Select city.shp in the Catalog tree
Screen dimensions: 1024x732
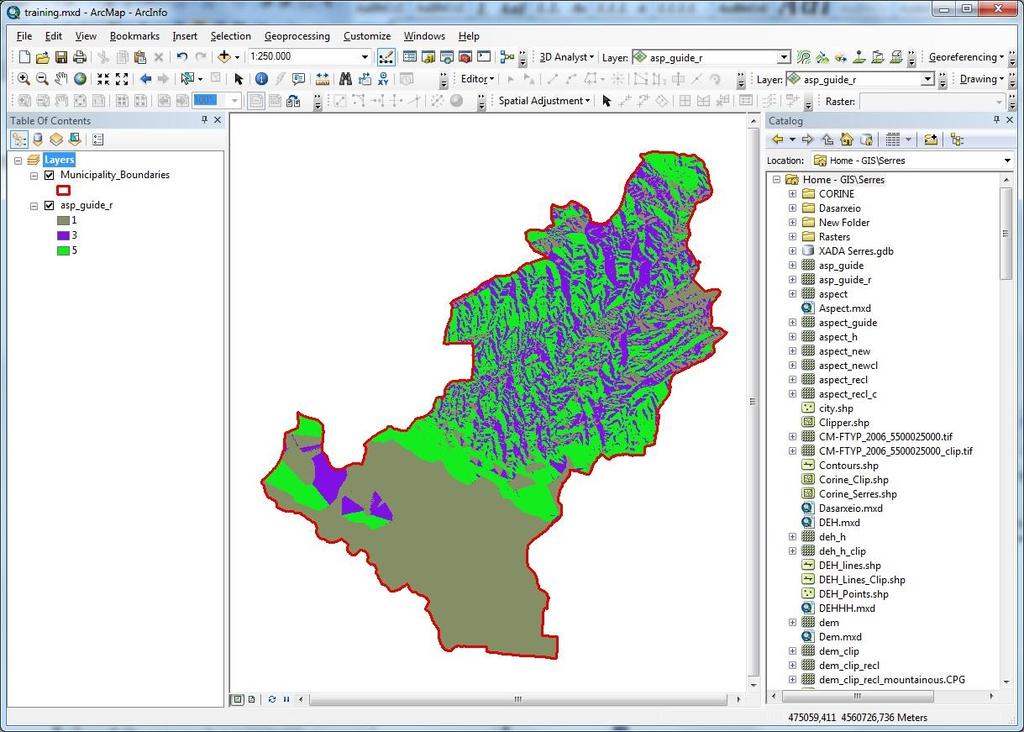(x=836, y=408)
